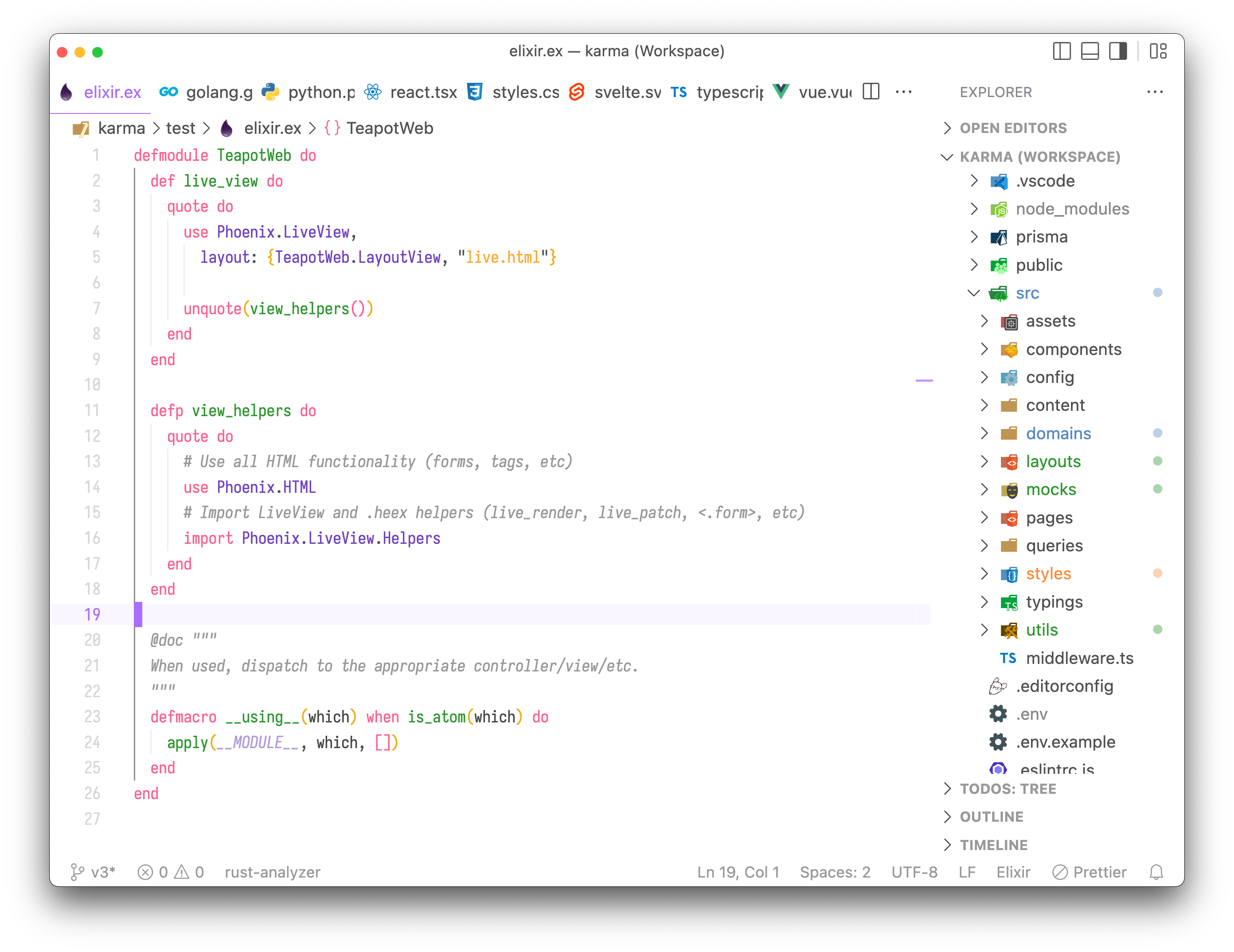
Task: Click the notifications bell icon
Action: [x=1156, y=872]
